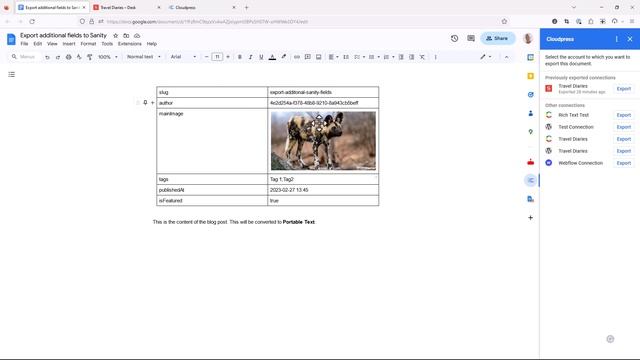Get more add-ons plus icon

pyautogui.click(x=531, y=218)
